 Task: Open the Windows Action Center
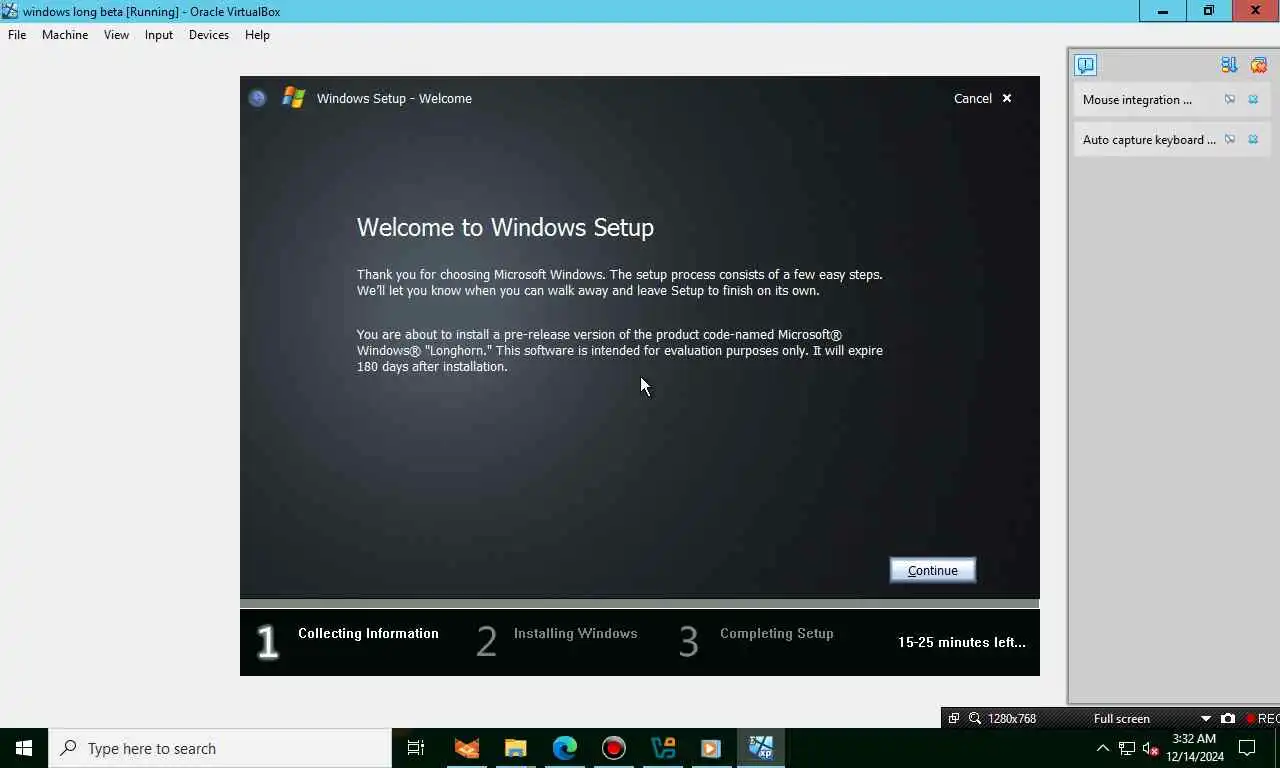tap(1247, 748)
